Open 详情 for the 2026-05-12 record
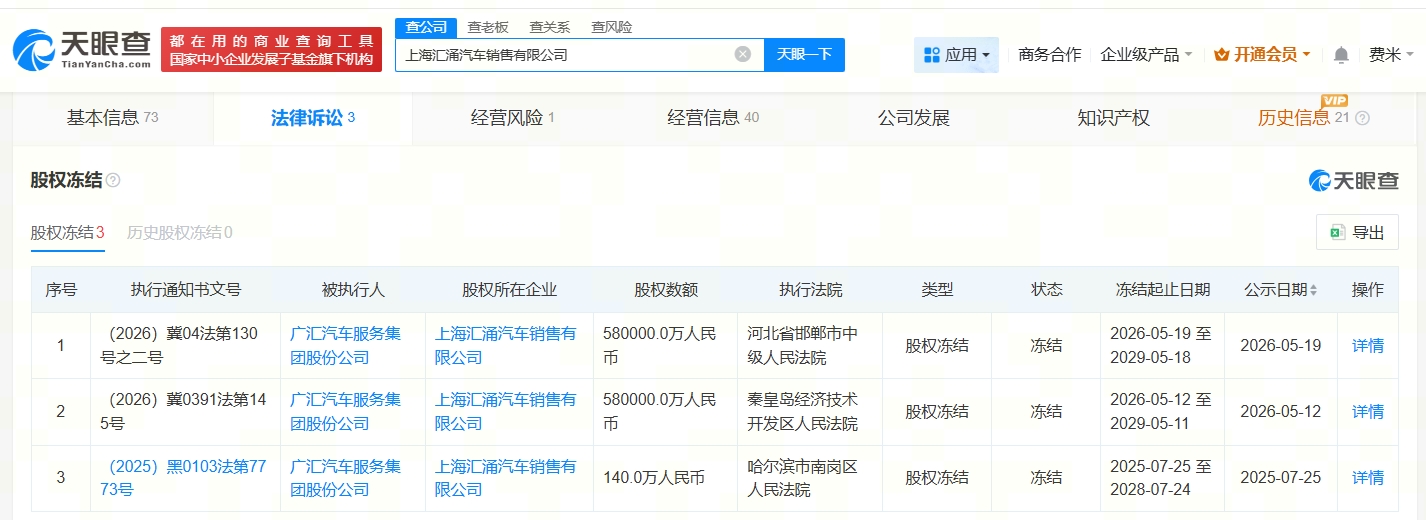 coord(1368,412)
